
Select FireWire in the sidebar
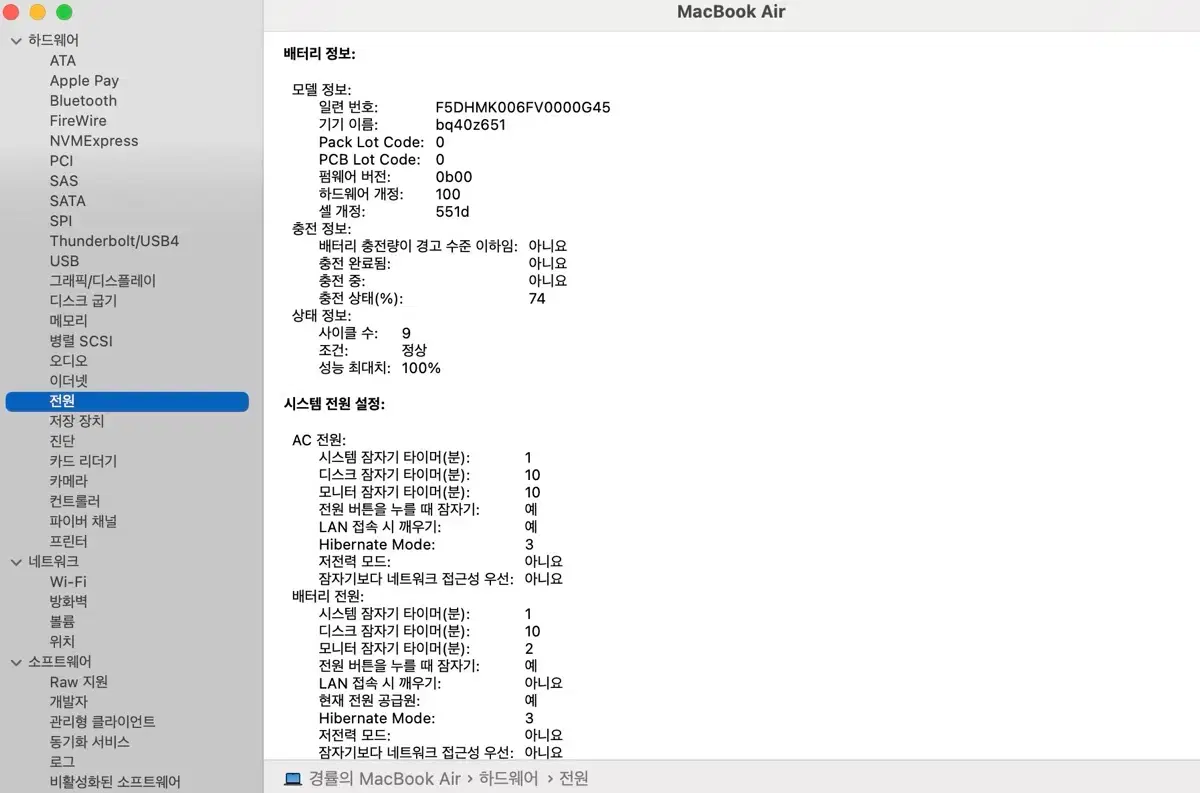(78, 121)
